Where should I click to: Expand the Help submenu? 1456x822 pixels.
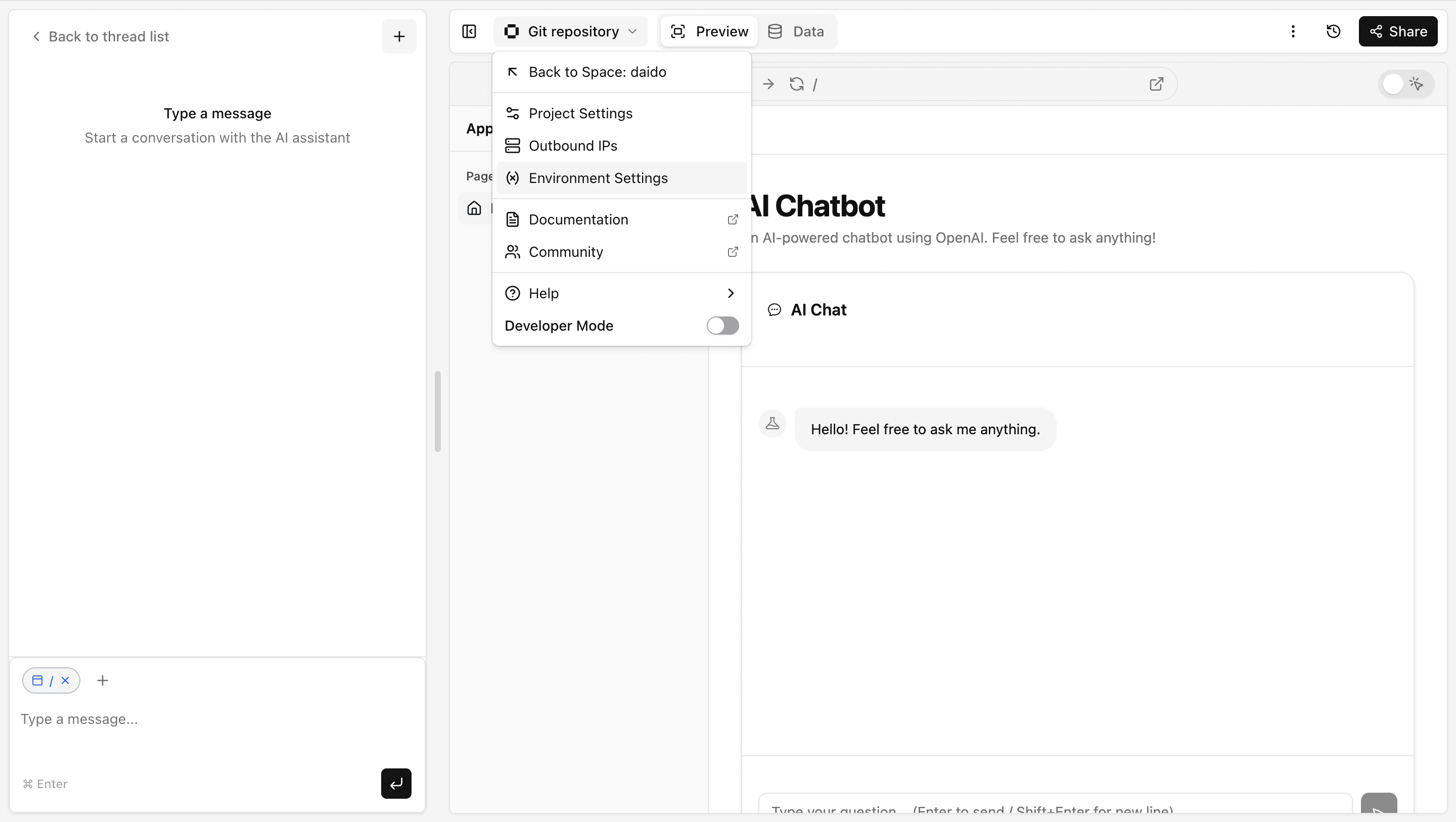click(x=622, y=293)
